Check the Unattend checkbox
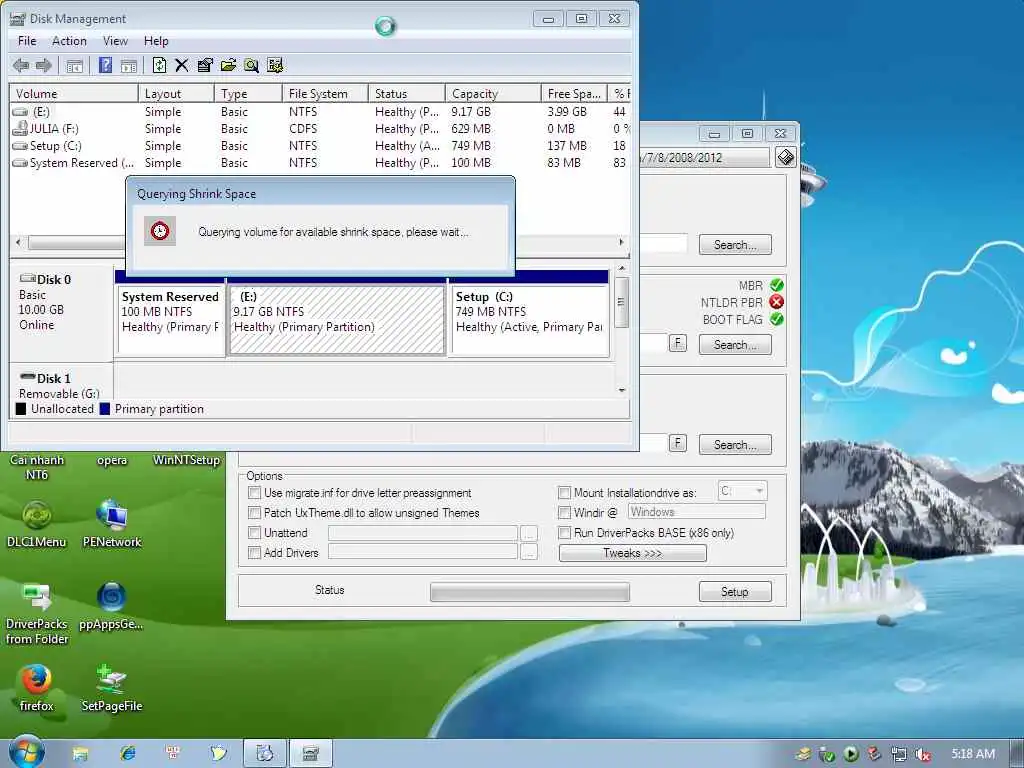The height and width of the screenshot is (768, 1024). 255,533
